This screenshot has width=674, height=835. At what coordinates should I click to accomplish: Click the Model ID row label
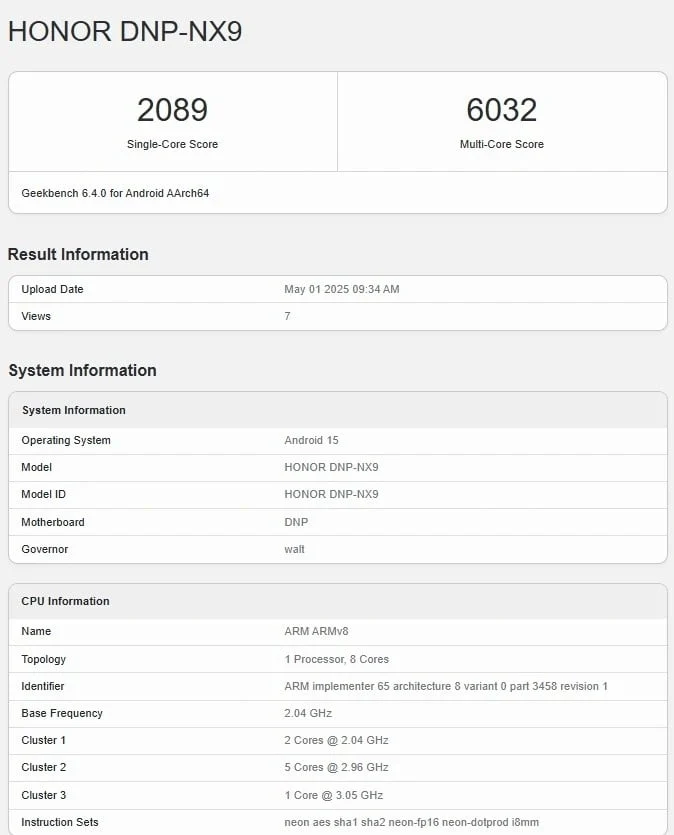pyautogui.click(x=44, y=494)
